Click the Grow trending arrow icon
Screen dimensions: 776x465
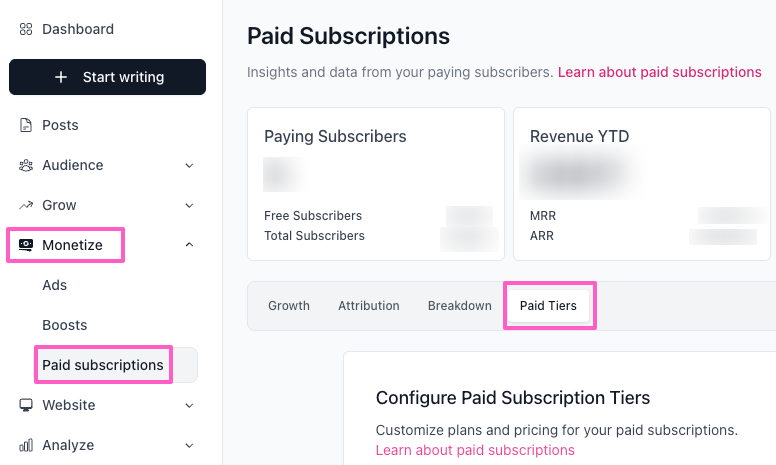pyautogui.click(x=26, y=205)
